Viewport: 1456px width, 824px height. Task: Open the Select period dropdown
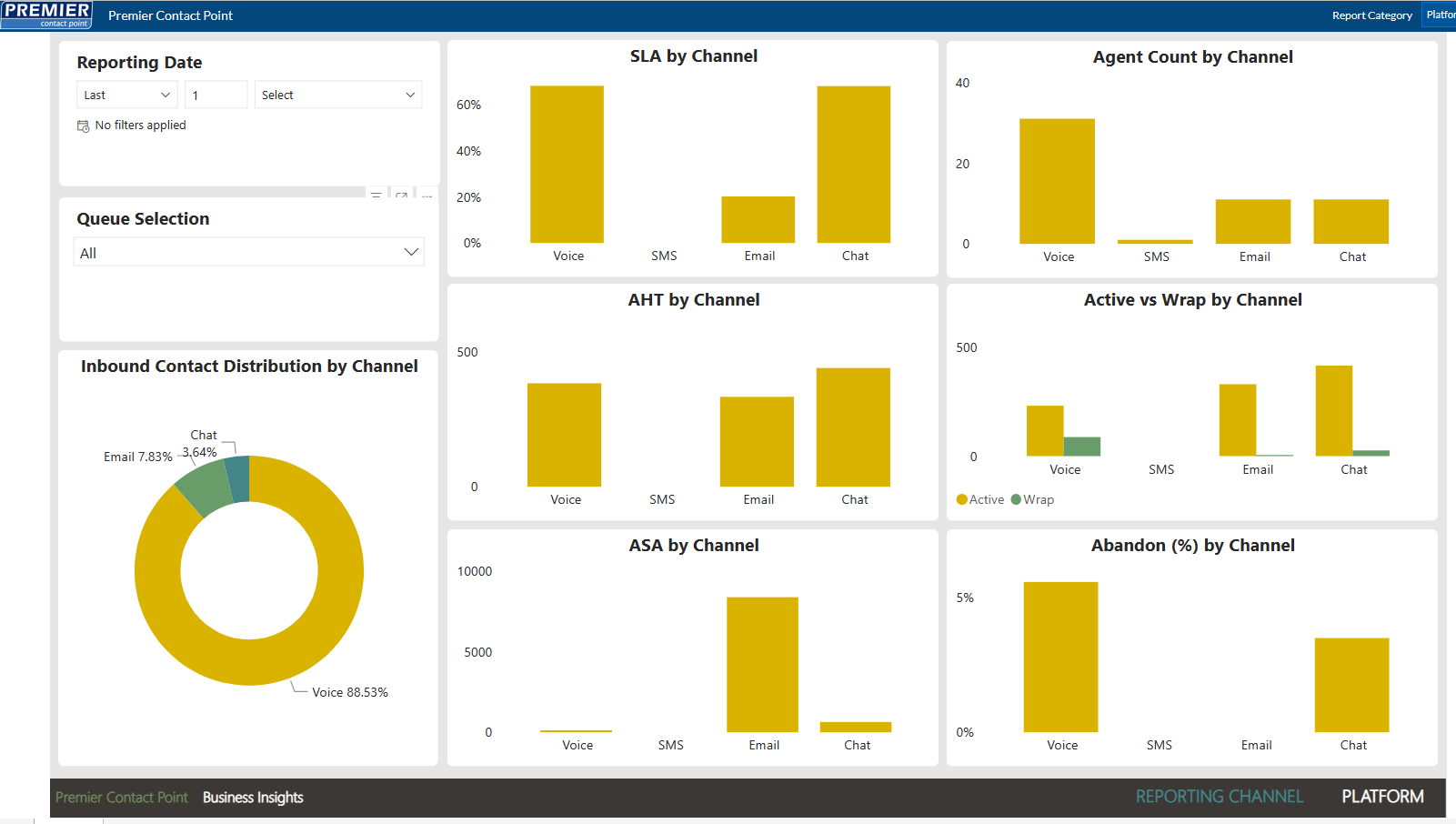coord(338,95)
